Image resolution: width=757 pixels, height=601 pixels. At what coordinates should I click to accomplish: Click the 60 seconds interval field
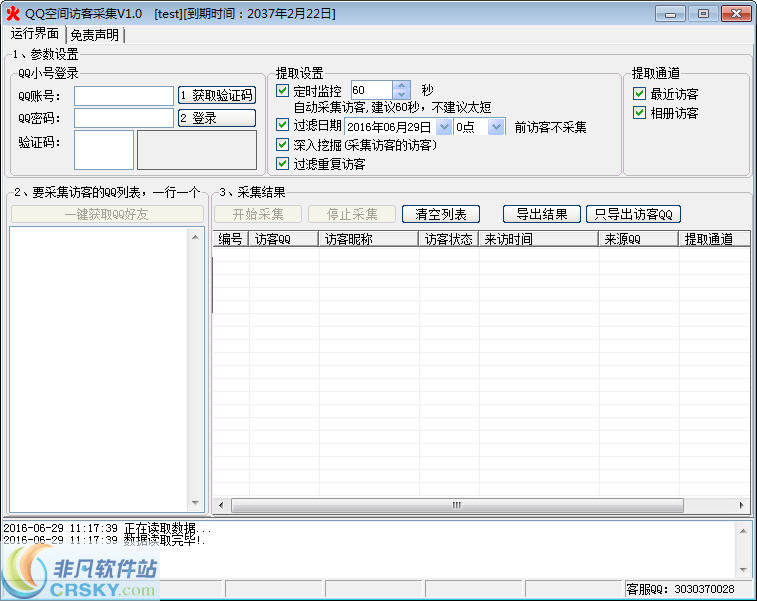click(372, 90)
